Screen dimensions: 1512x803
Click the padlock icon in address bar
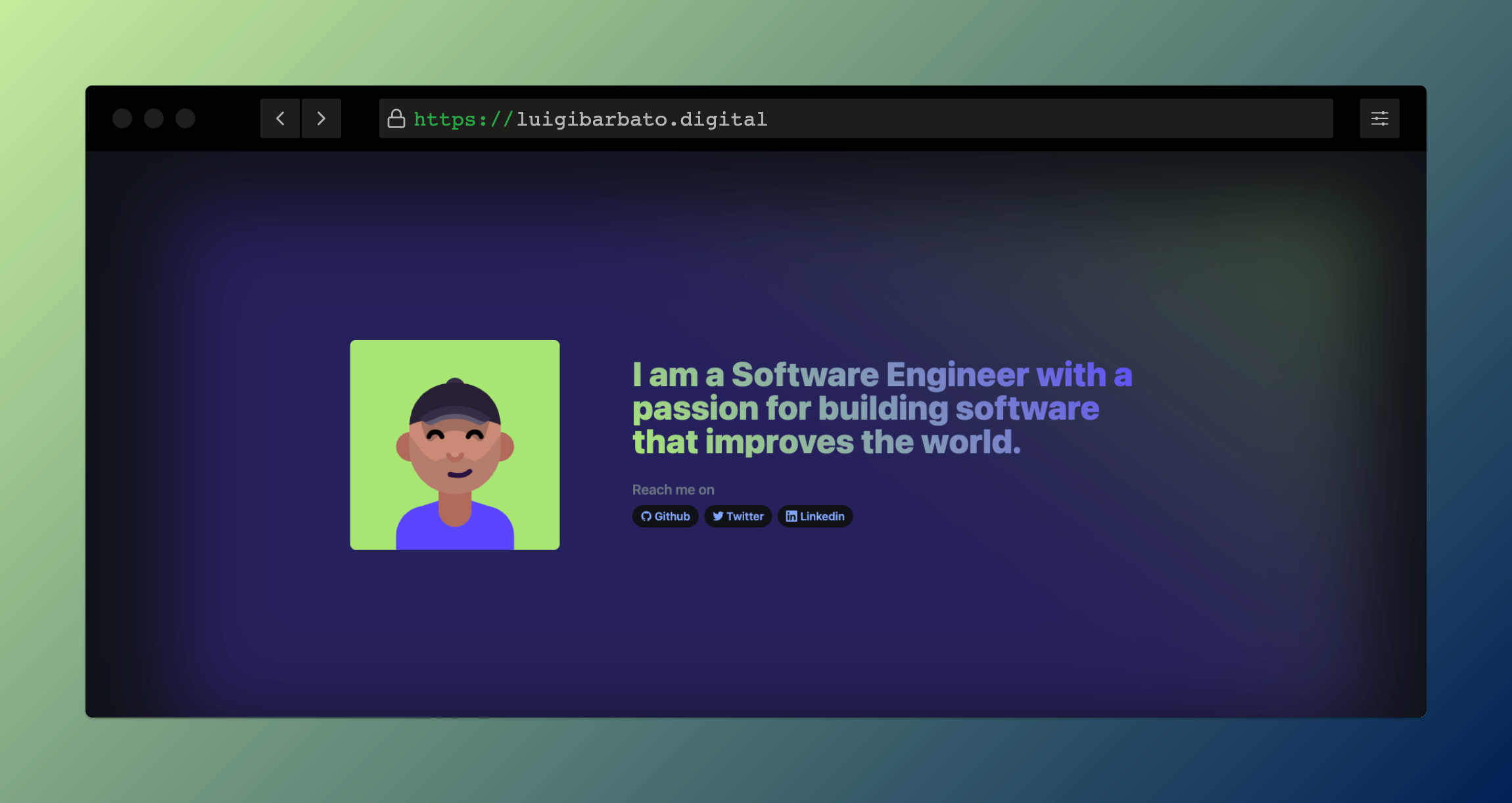tap(396, 119)
